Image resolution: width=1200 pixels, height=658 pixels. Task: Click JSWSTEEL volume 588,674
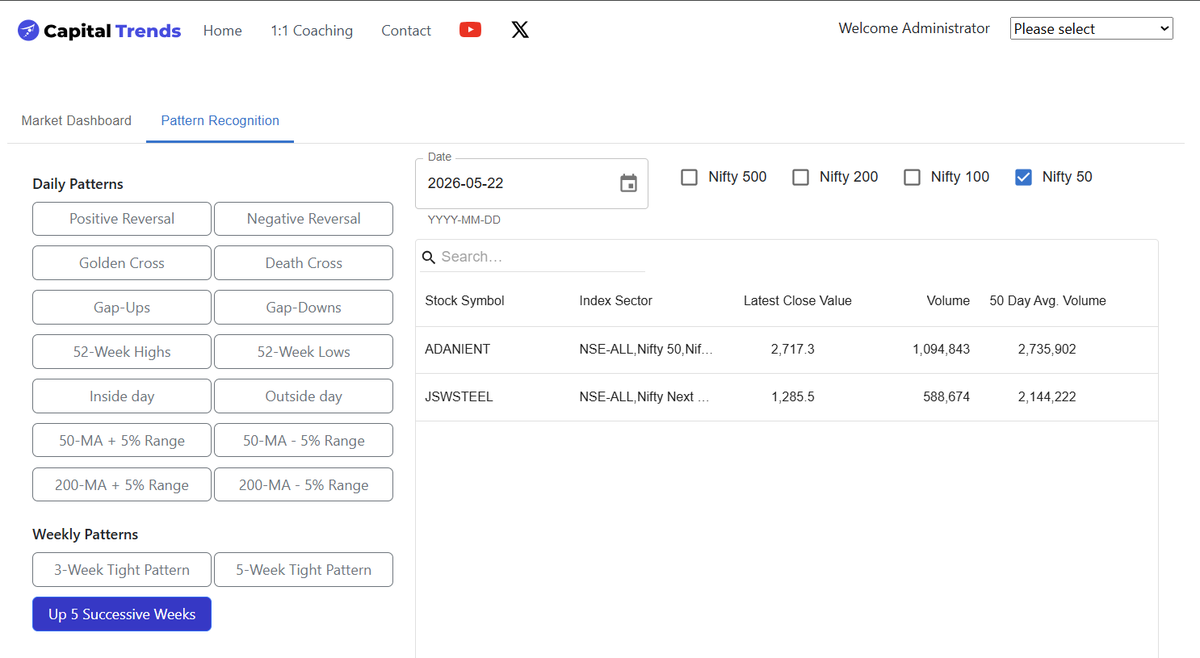click(x=947, y=397)
